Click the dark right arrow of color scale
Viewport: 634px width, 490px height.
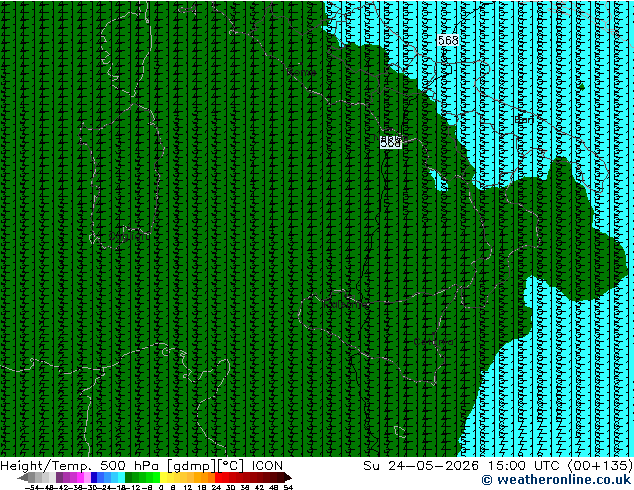click(x=287, y=478)
